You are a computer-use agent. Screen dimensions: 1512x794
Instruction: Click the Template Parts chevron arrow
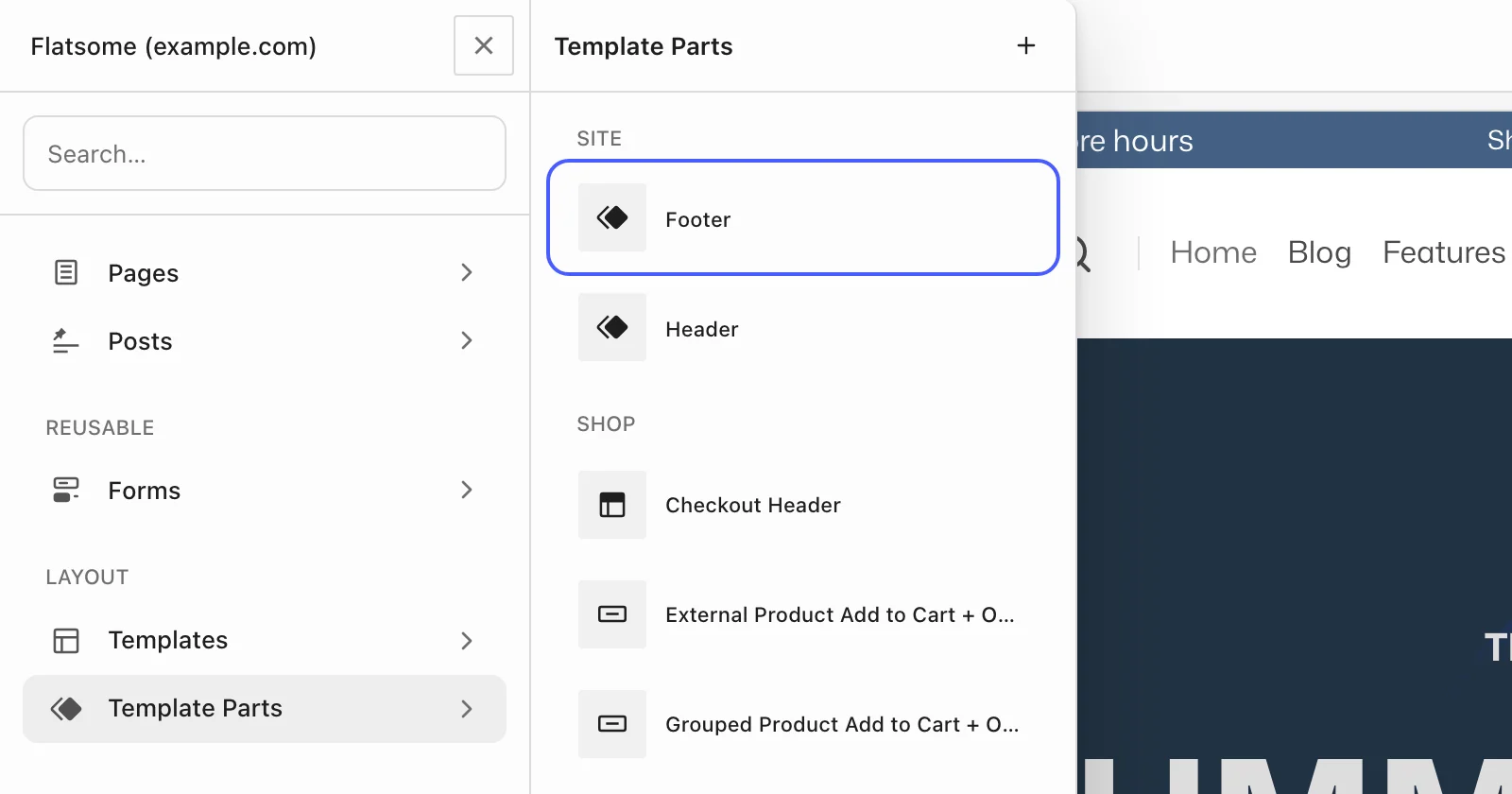coord(466,708)
